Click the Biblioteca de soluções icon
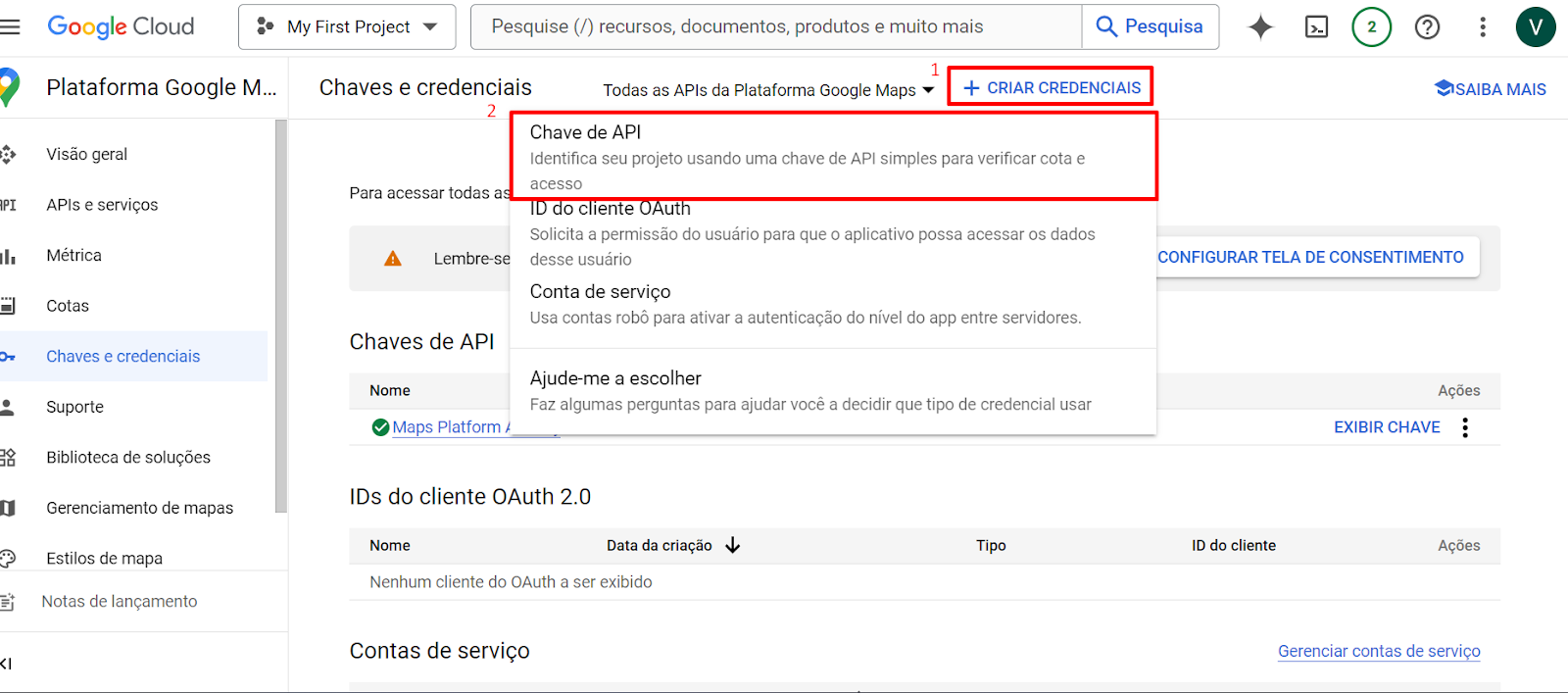The image size is (1568, 693). point(8,457)
